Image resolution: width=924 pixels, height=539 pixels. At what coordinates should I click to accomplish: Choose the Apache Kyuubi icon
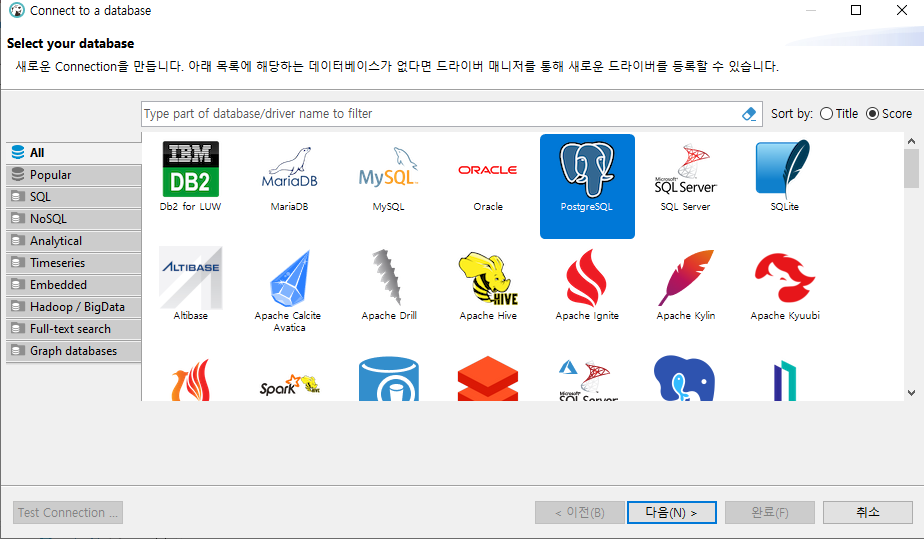784,277
